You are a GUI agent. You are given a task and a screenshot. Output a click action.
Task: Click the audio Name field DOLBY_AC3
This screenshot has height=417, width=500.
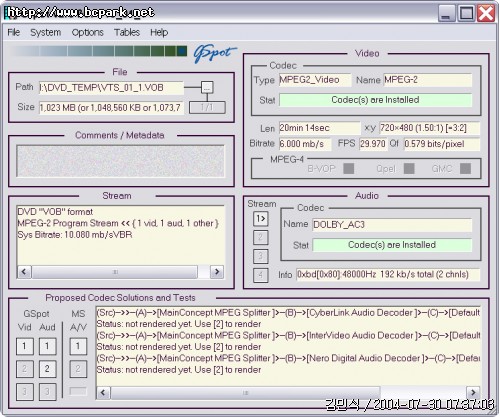point(392,225)
